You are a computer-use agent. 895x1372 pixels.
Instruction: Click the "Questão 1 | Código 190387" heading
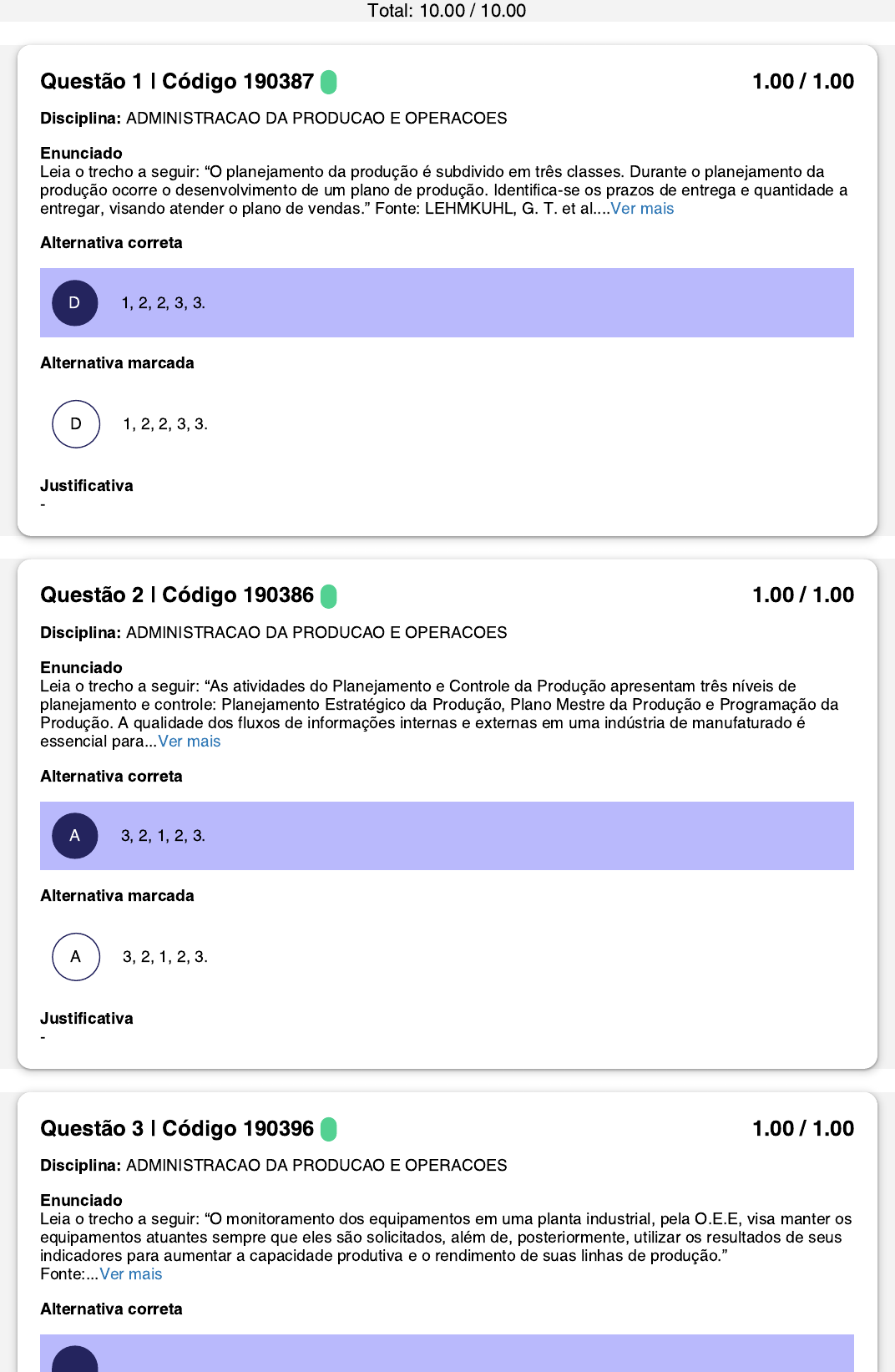pyautogui.click(x=177, y=82)
